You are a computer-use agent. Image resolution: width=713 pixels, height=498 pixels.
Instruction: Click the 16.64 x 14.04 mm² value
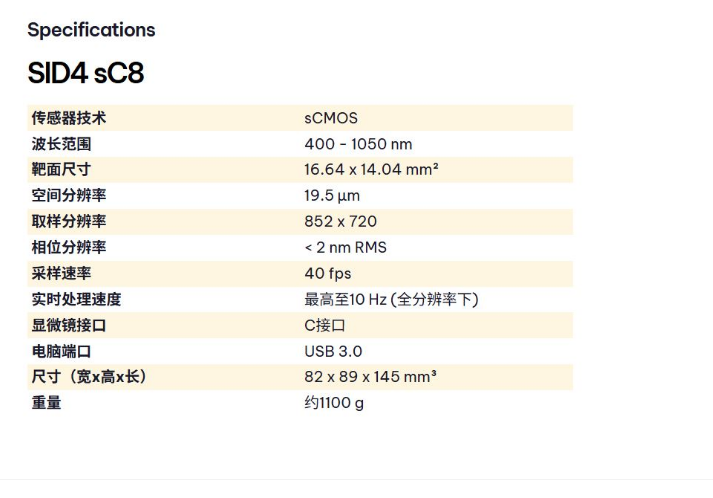(x=371, y=170)
